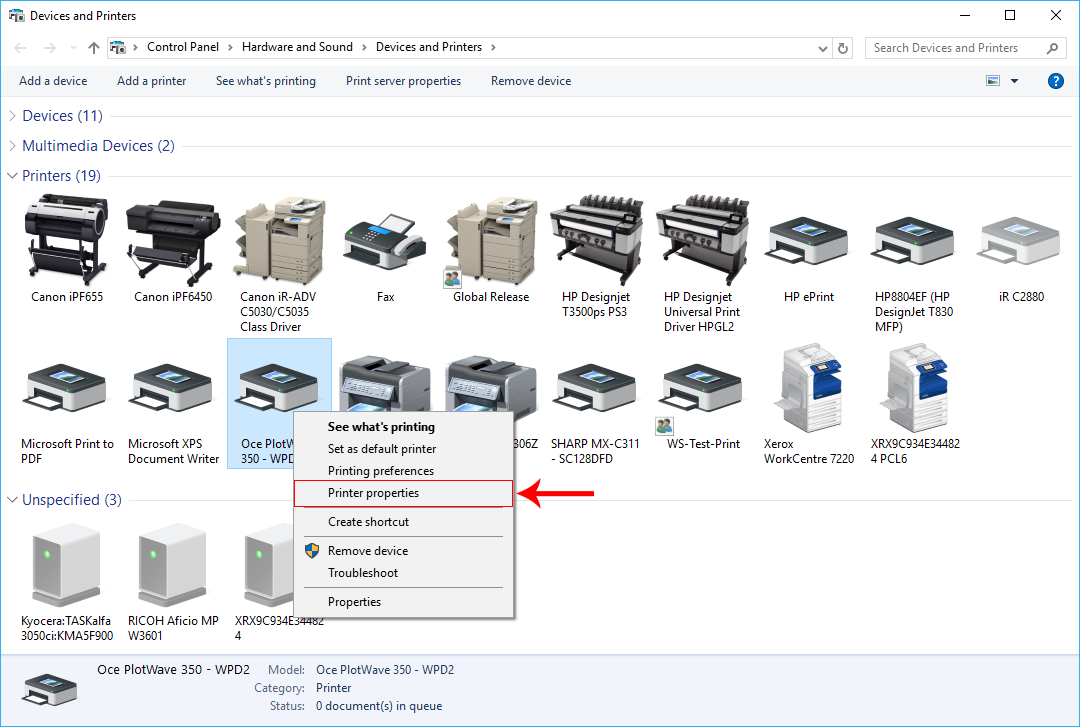Open Print server properties

point(404,81)
